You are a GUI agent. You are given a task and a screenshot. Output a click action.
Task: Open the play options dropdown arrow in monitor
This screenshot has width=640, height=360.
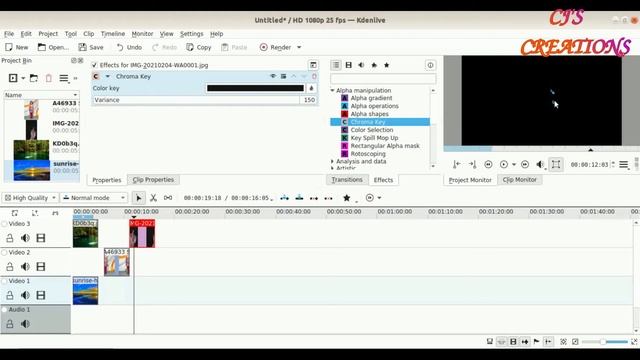click(514, 164)
